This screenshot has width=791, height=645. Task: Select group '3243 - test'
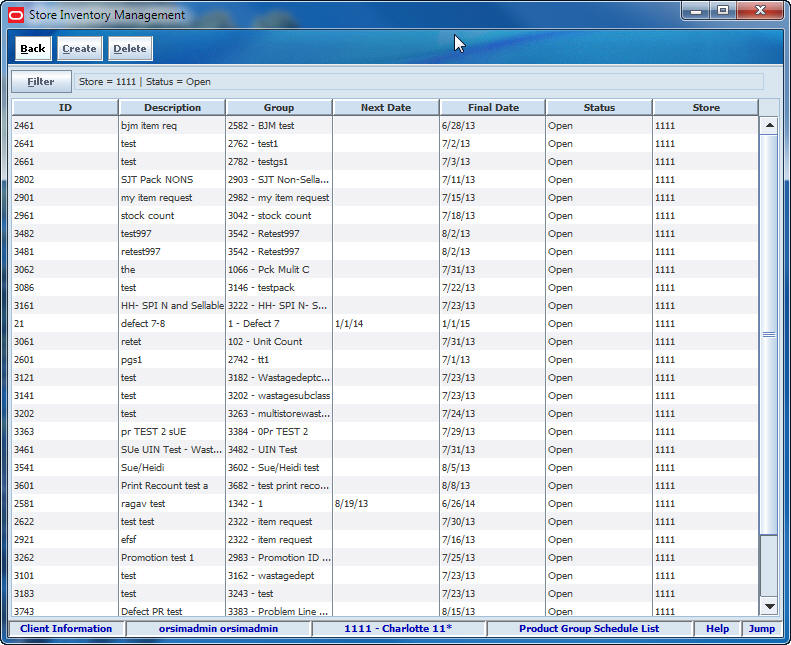pyautogui.click(x=250, y=594)
